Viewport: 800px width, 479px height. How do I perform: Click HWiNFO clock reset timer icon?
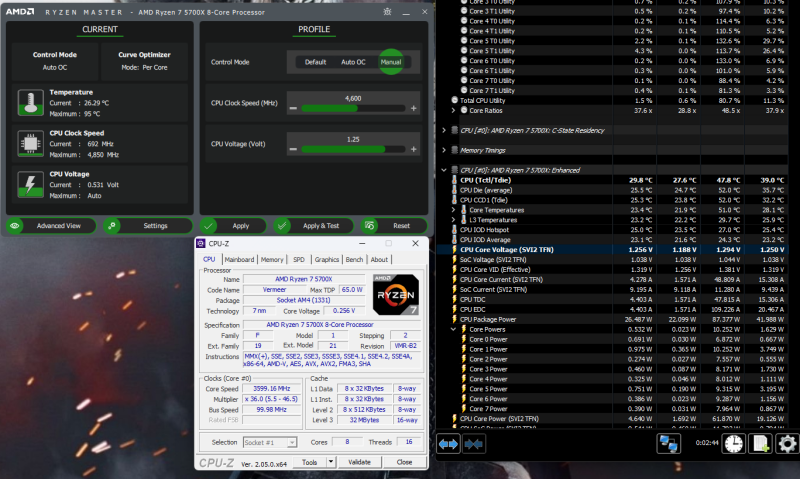click(x=734, y=444)
